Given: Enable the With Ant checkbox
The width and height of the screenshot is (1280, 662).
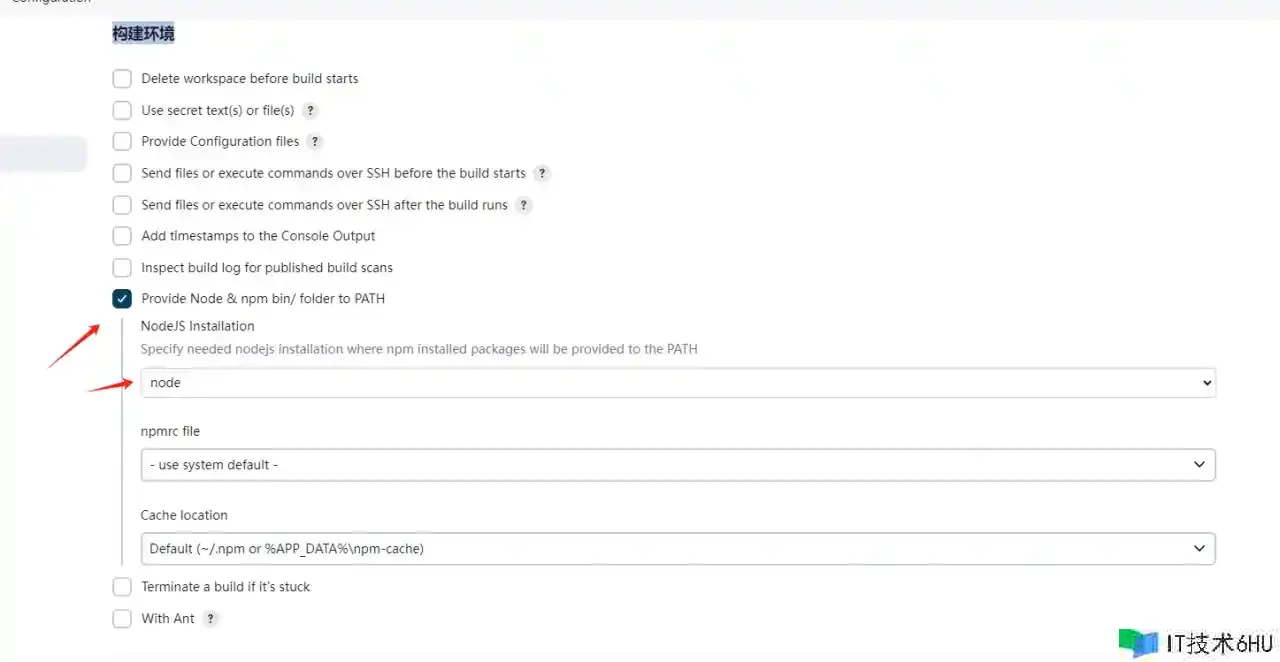Looking at the screenshot, I should coord(122,619).
